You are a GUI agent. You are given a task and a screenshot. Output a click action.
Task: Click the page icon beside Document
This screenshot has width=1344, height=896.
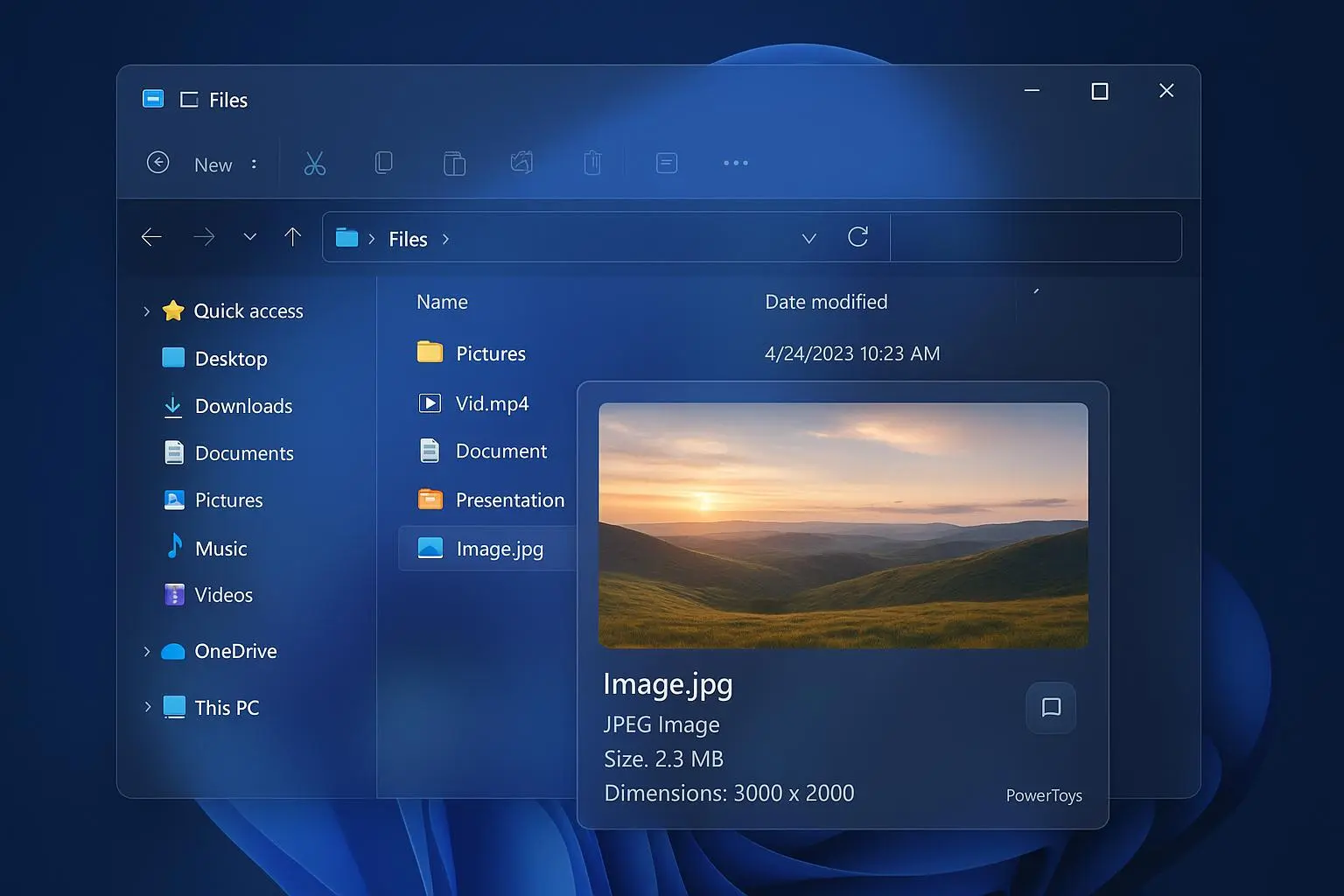click(x=430, y=451)
